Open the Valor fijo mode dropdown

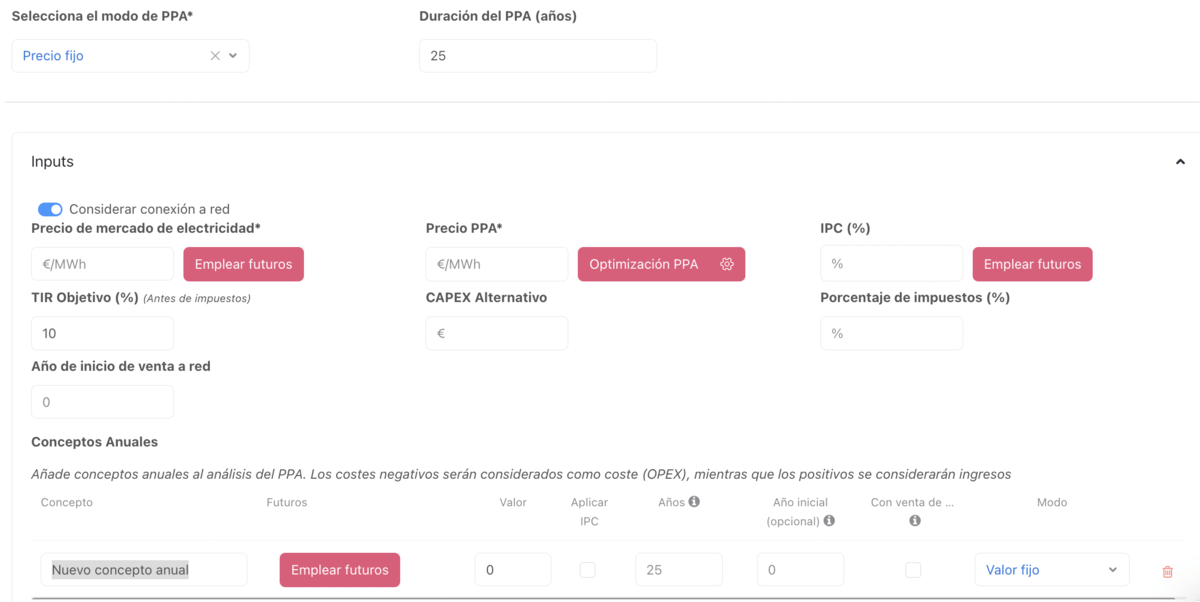pos(1051,570)
